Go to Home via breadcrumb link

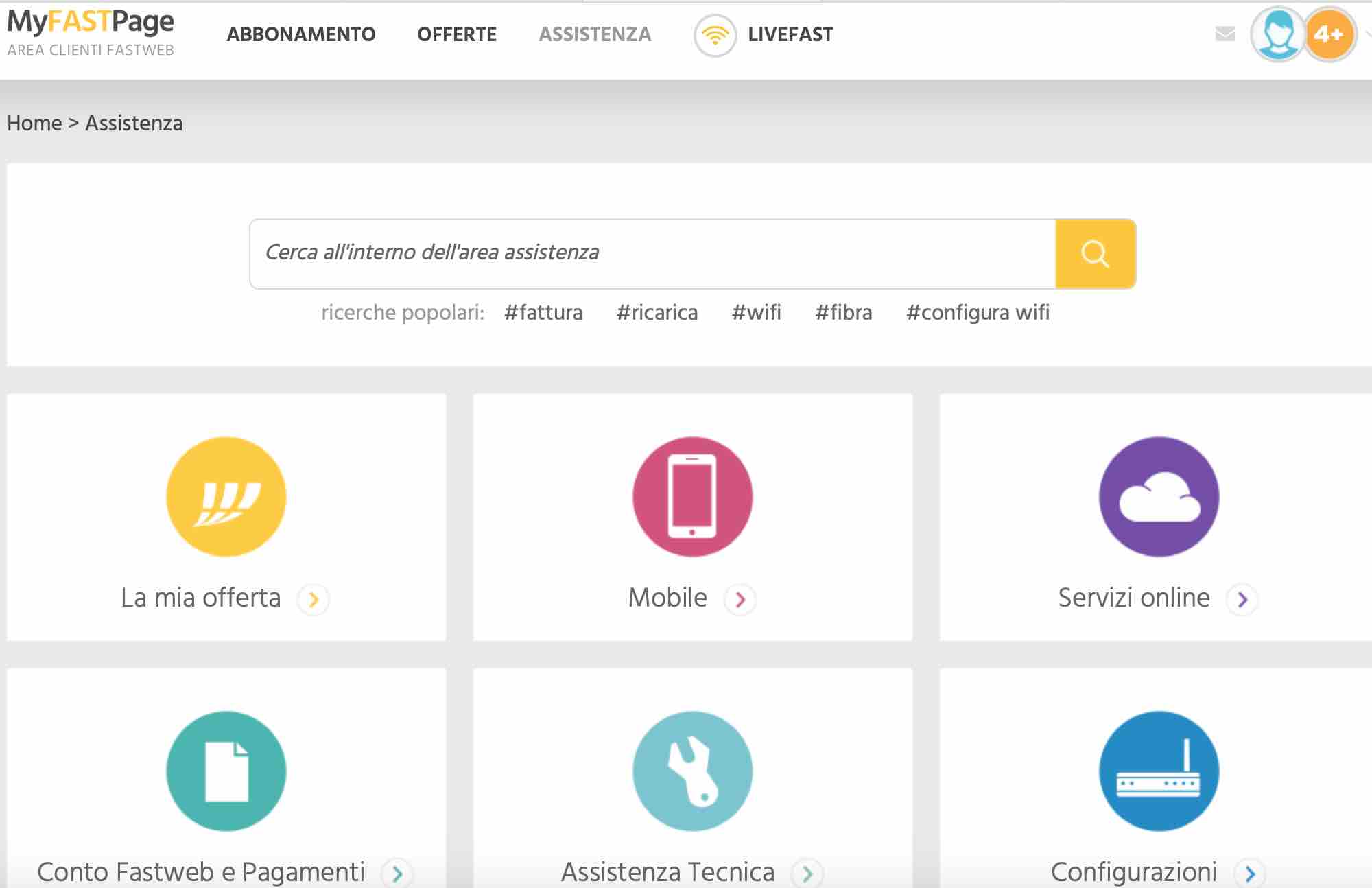[33, 123]
